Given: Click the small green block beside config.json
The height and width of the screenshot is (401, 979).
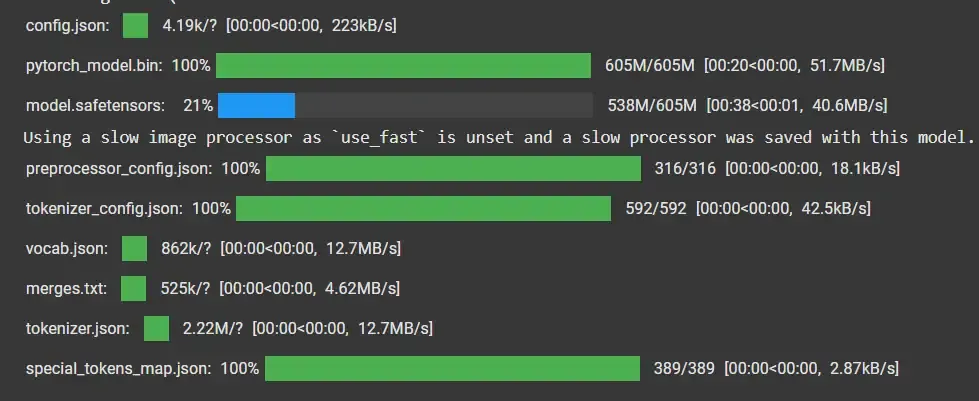Looking at the screenshot, I should pyautogui.click(x=135, y=26).
